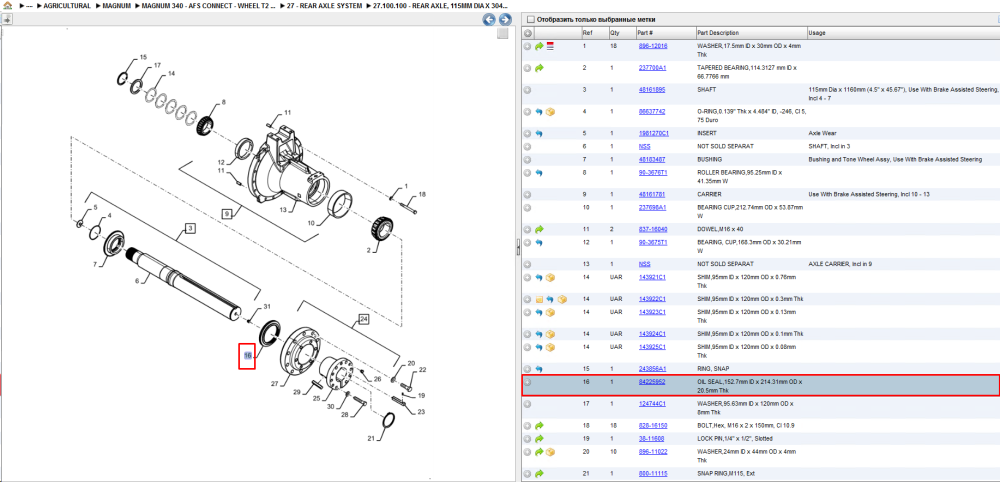Open the '--' breadcrumb entry
Image resolution: width=1000 pixels, height=482 pixels.
pyautogui.click(x=29, y=6)
